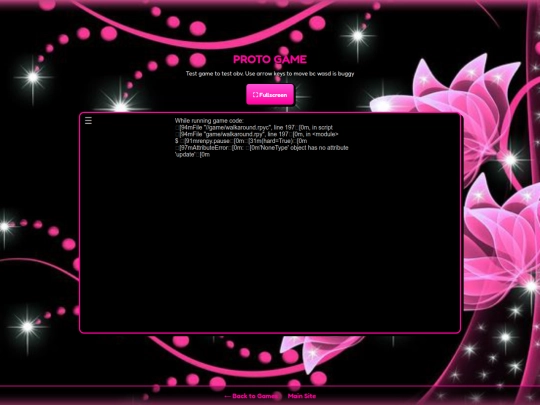Click the Fullscreen button
540x405 pixels.
tap(270, 95)
